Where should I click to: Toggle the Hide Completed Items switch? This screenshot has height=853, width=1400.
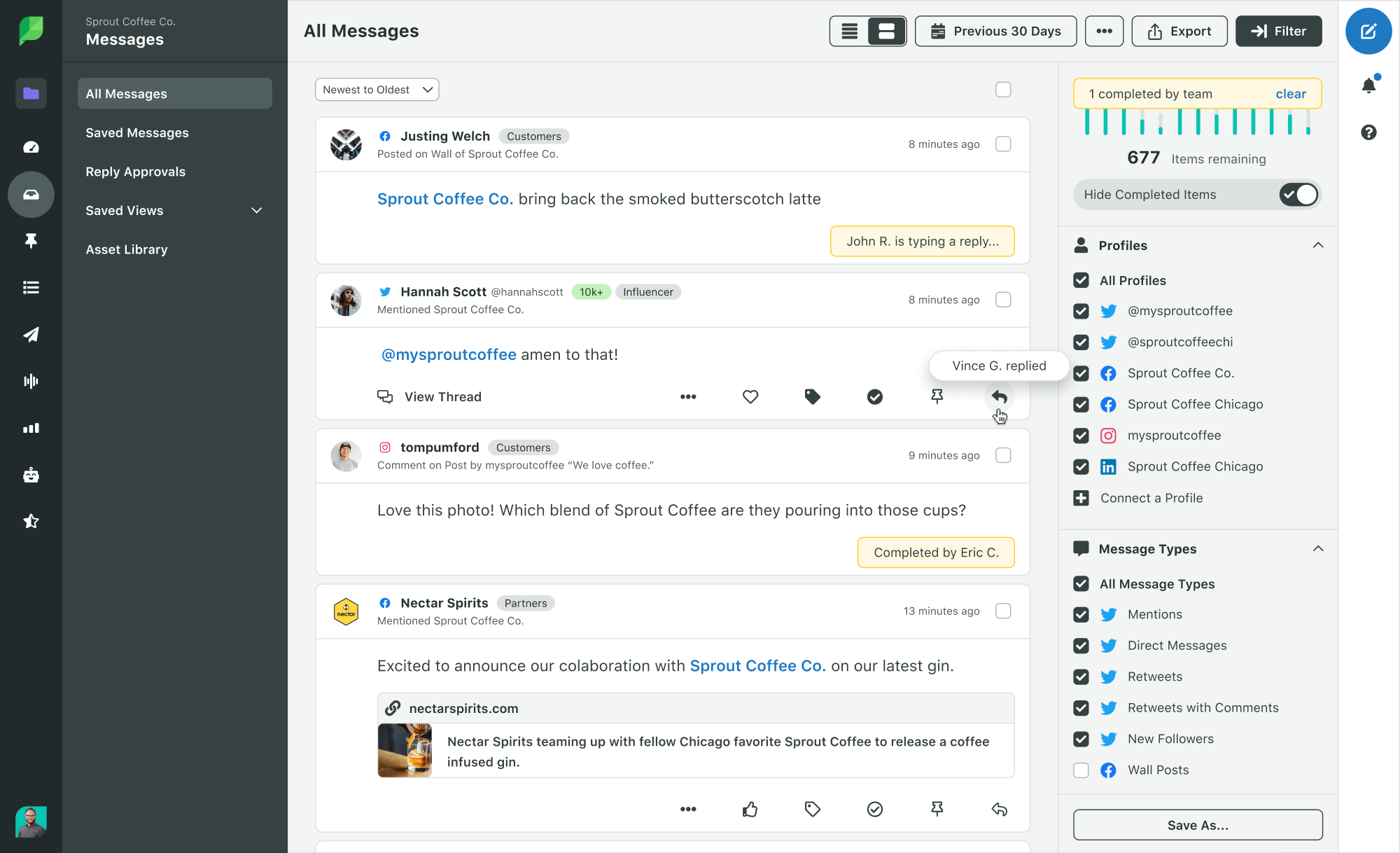click(x=1300, y=194)
